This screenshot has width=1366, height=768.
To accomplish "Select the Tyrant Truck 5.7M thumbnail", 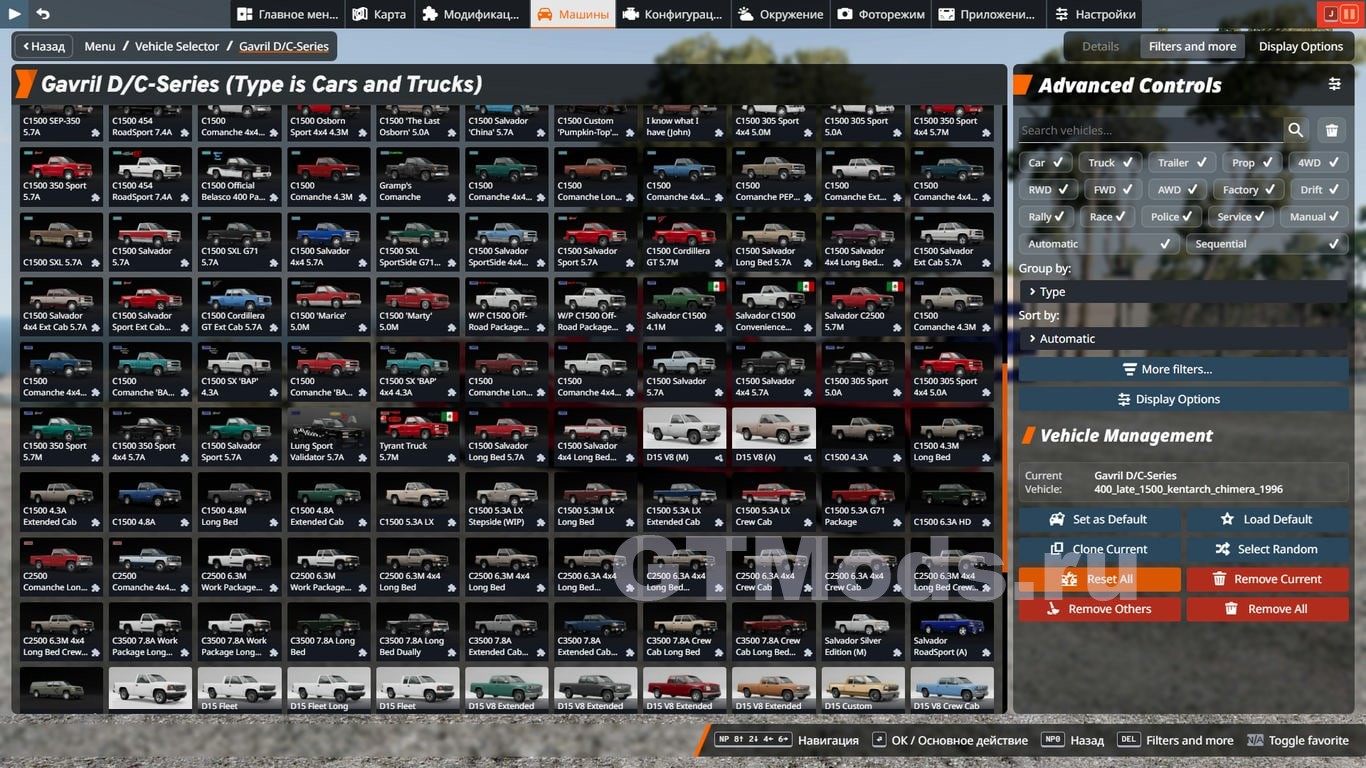I will [418, 437].
